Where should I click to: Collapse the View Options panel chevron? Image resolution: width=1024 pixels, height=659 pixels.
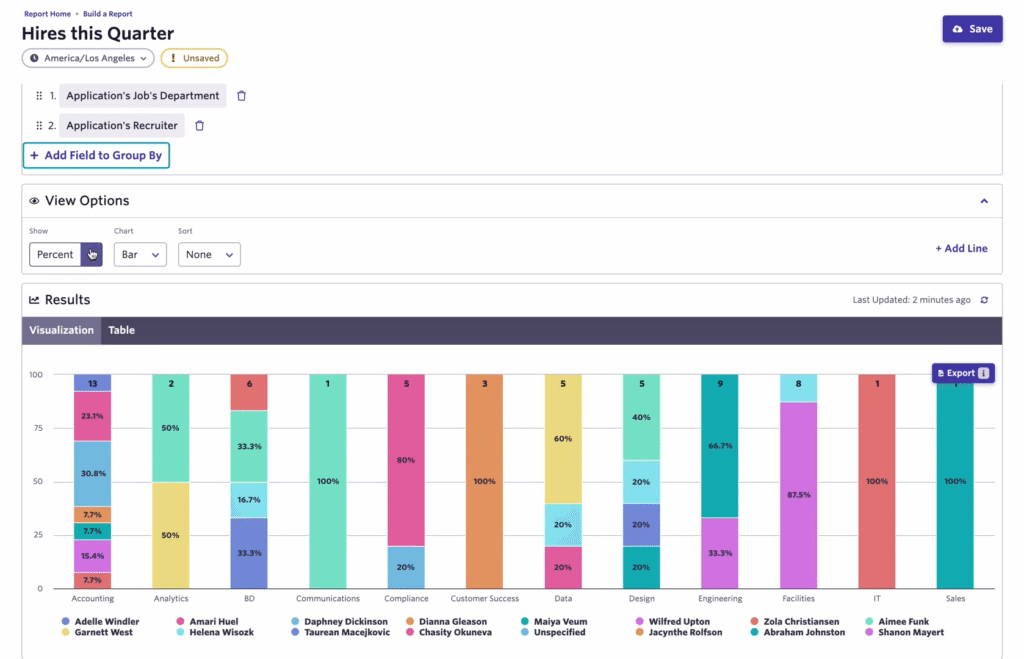pyautogui.click(x=984, y=201)
